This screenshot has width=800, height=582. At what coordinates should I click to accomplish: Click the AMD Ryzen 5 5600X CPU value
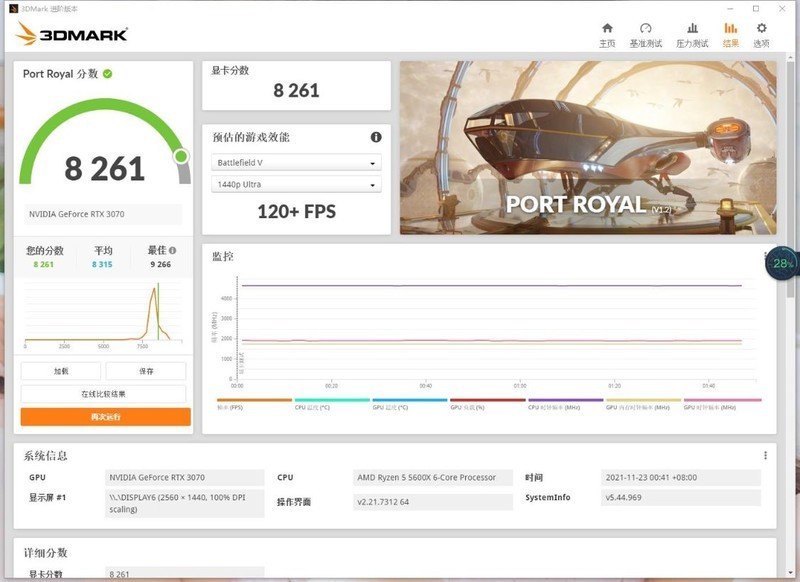click(x=433, y=477)
